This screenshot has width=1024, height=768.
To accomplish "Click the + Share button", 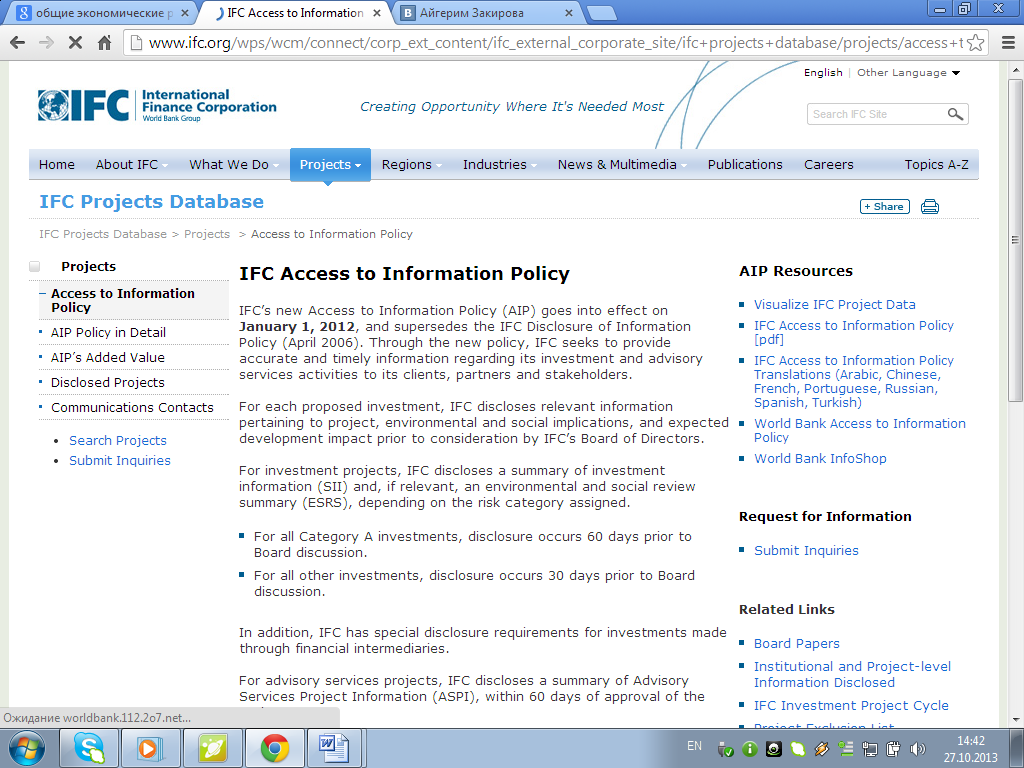I will pyautogui.click(x=885, y=207).
